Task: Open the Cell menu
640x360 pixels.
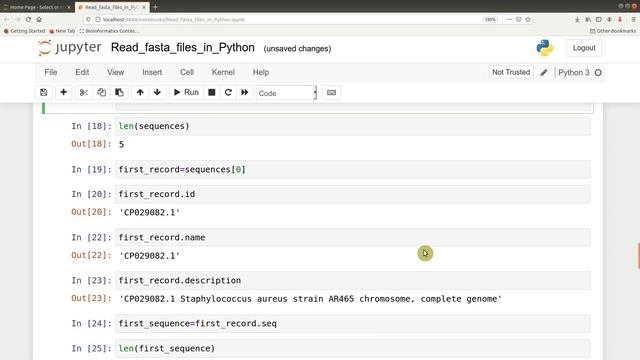Action: tap(187, 72)
